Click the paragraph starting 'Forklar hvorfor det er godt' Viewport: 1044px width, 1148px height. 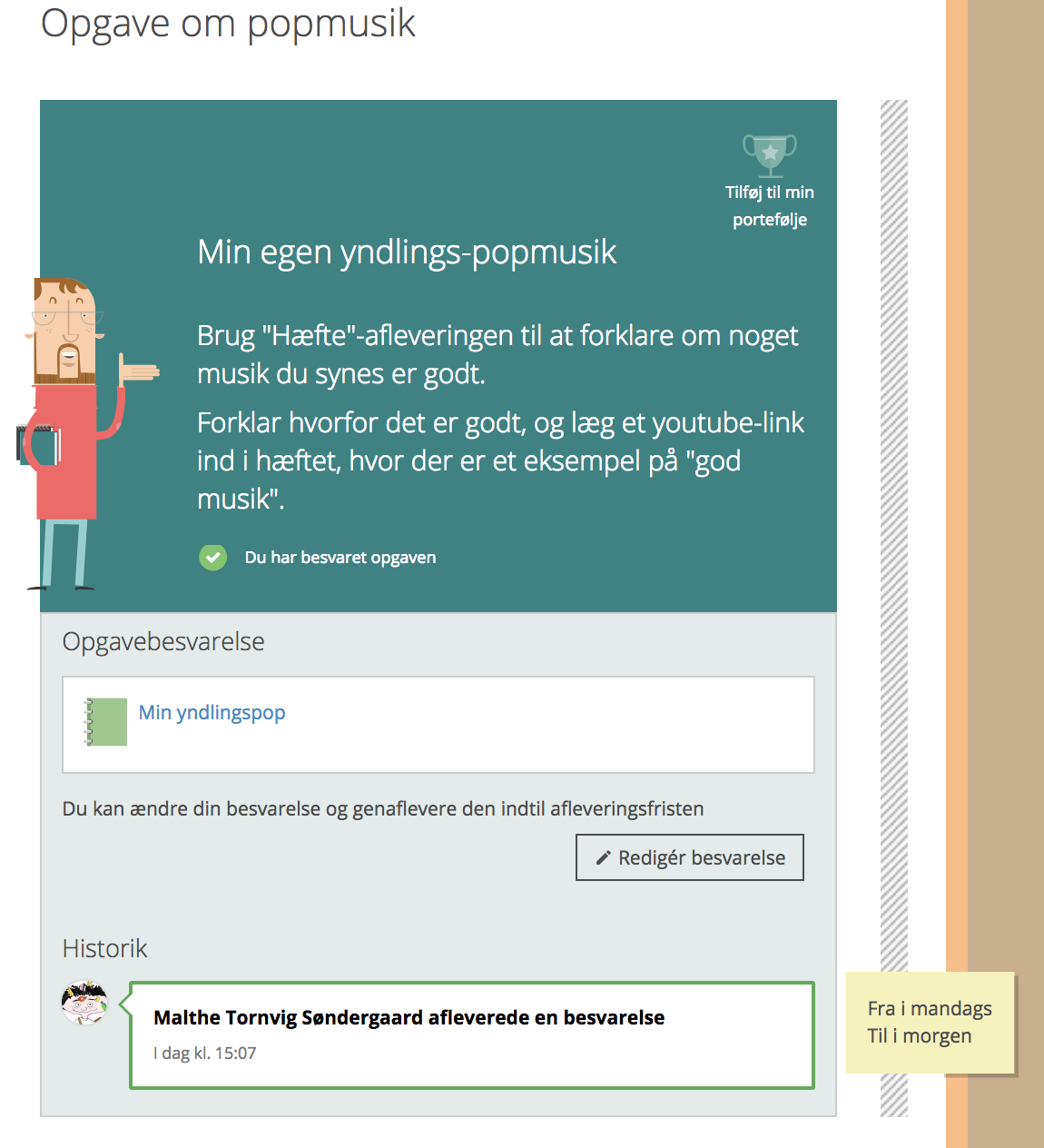tap(500, 460)
